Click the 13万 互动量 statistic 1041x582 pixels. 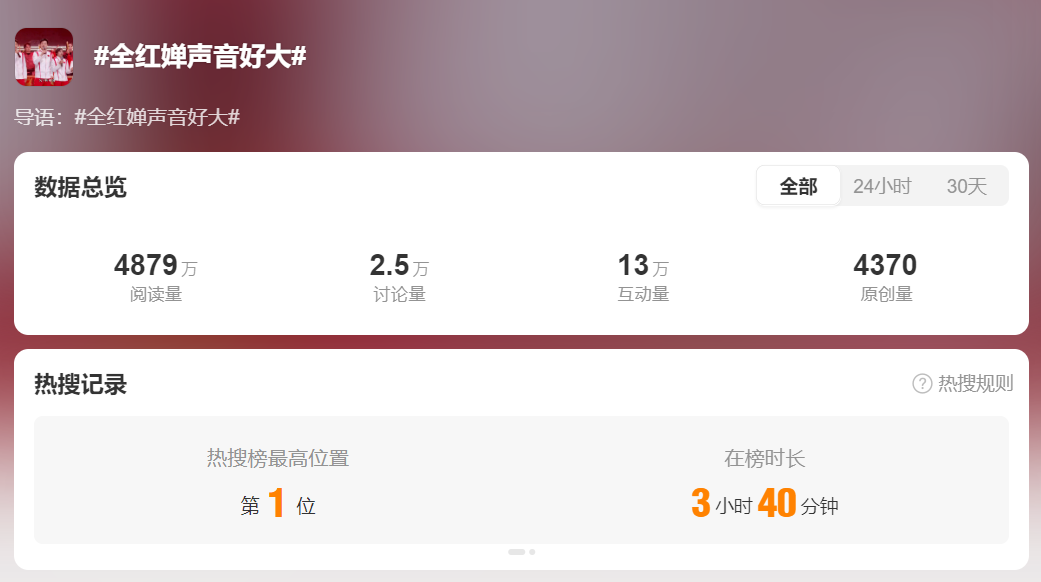coord(643,277)
